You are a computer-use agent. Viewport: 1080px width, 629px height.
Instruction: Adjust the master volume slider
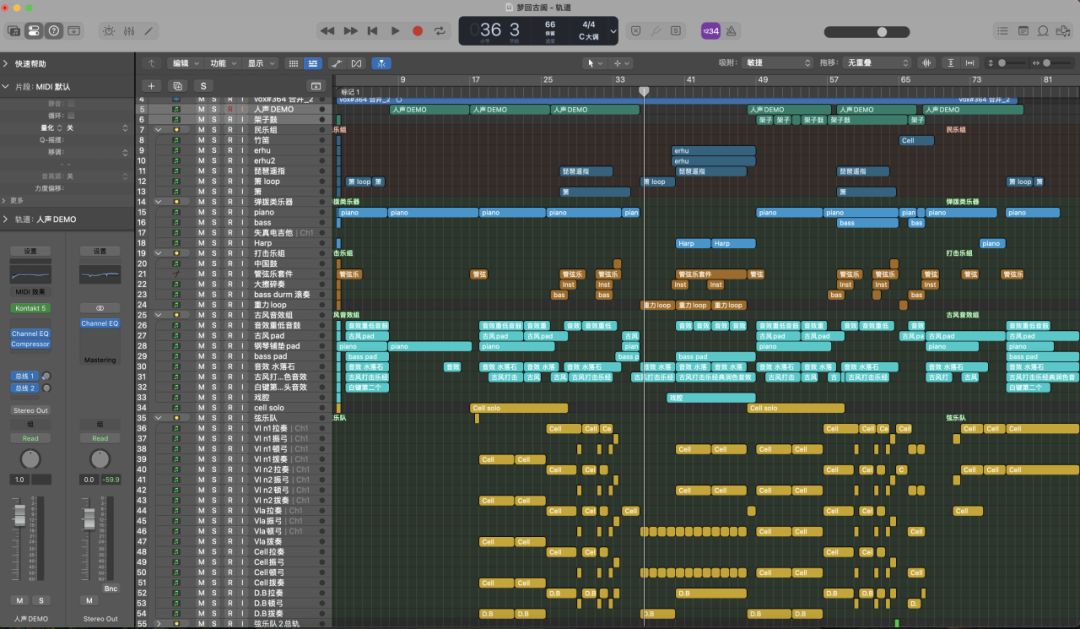point(881,31)
